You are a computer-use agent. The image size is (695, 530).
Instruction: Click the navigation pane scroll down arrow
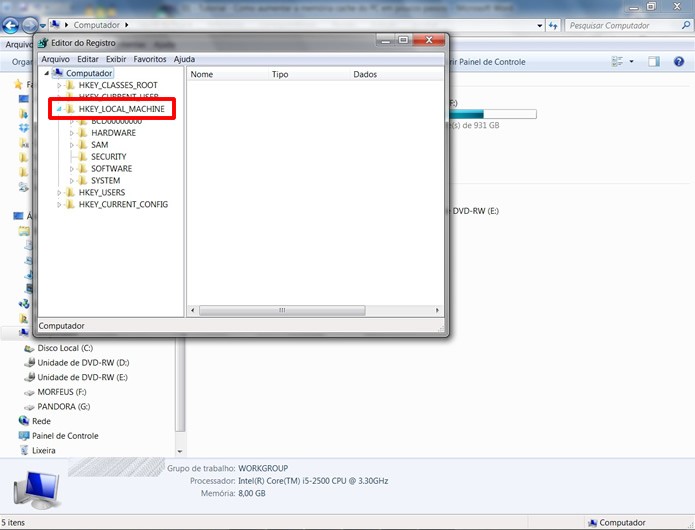(x=180, y=452)
